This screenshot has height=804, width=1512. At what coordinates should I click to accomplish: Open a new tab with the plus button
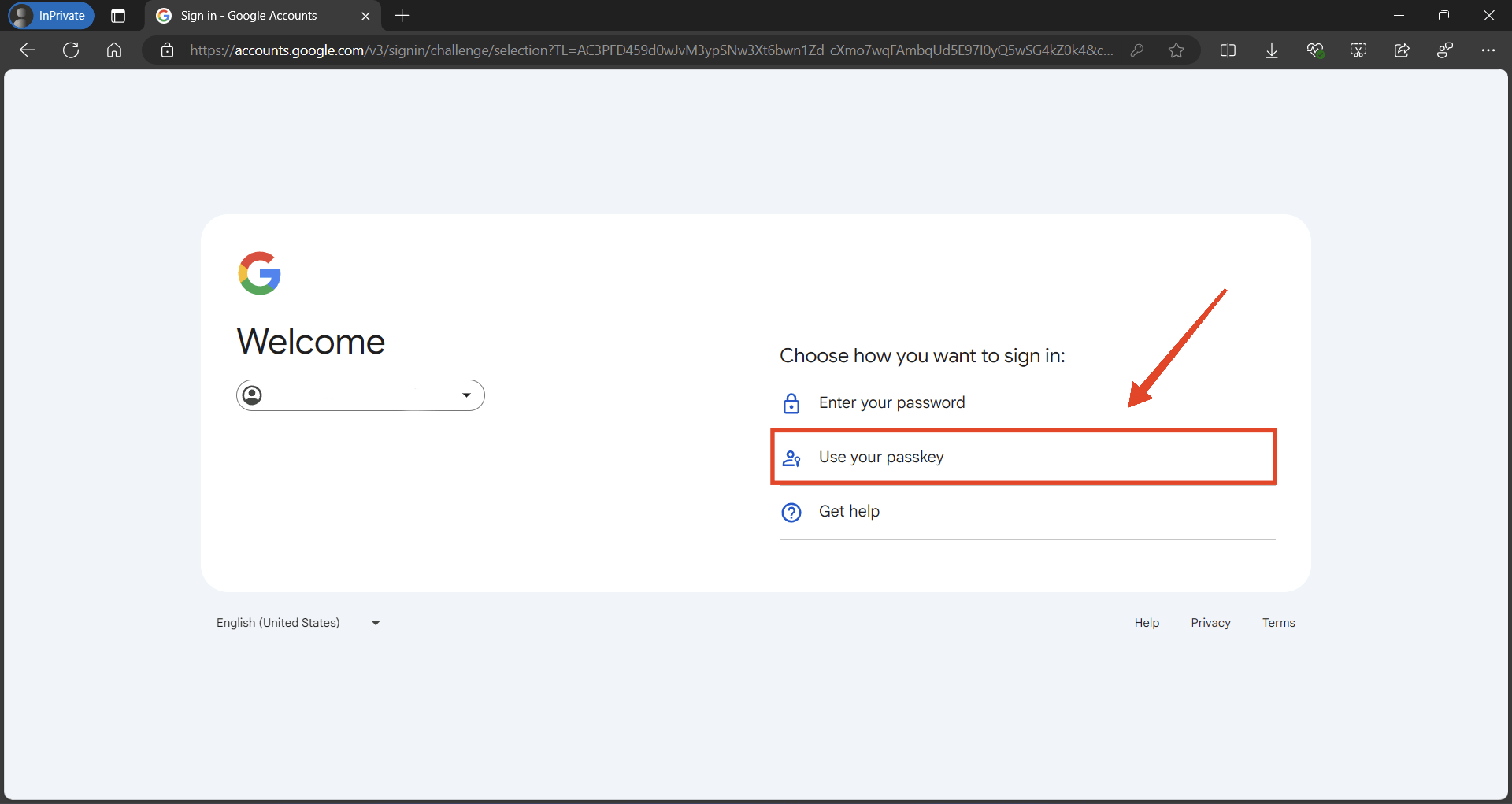(402, 16)
